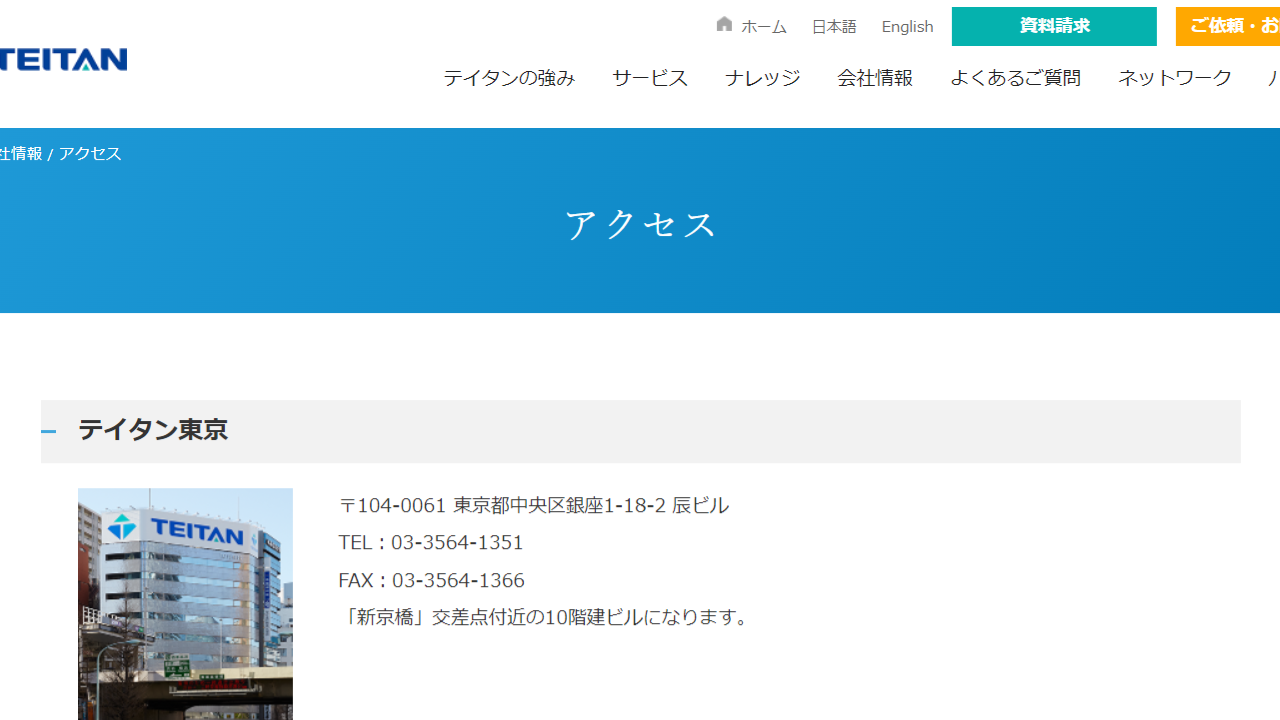Click the TEITAN company logo
This screenshot has height=720, width=1280.
pos(60,60)
